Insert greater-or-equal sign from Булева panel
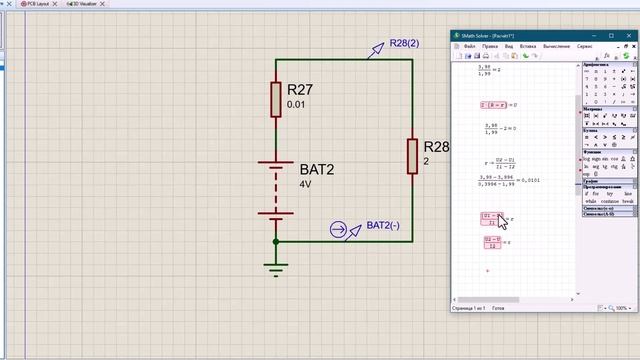 (623, 137)
